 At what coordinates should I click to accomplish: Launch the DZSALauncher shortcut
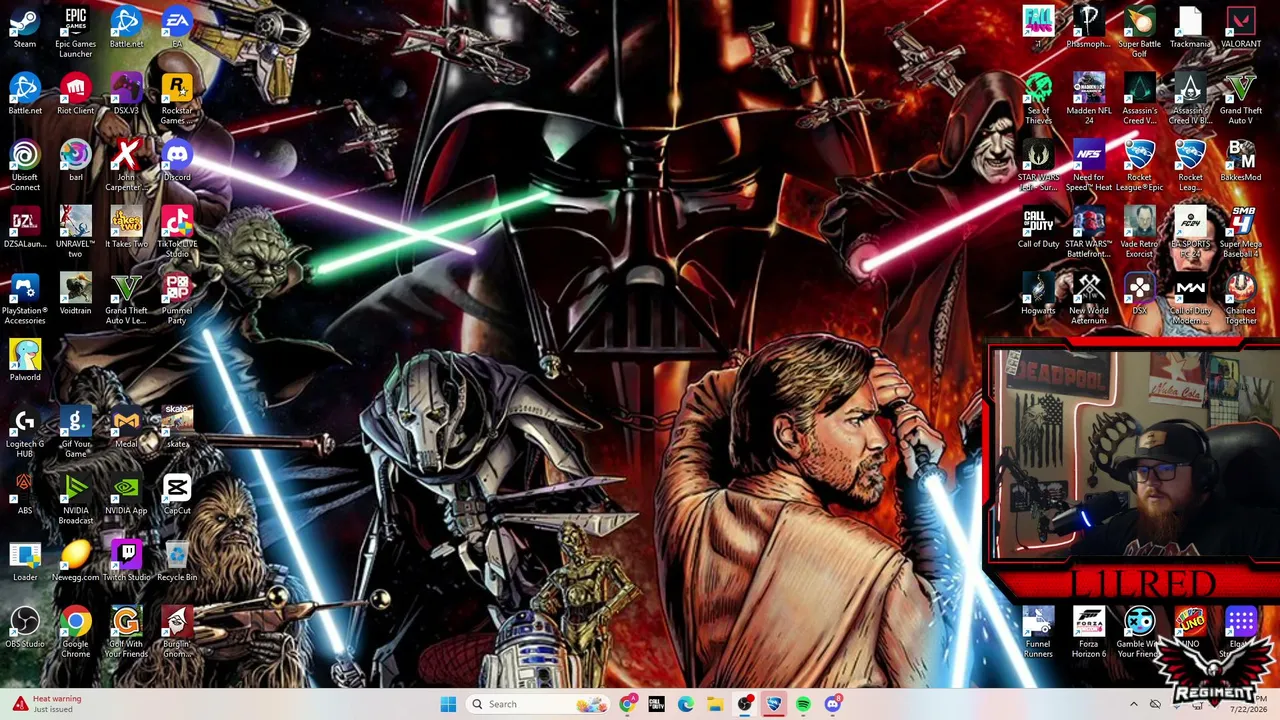click(25, 228)
